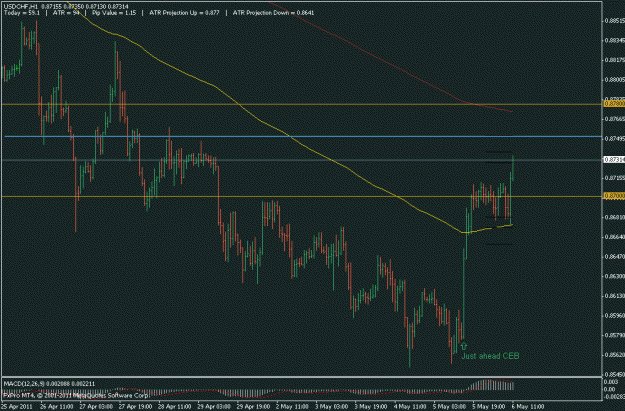Click the '25 Apr 2011' date label
Image resolution: width=625 pixels, height=411 pixels.
click(17, 407)
